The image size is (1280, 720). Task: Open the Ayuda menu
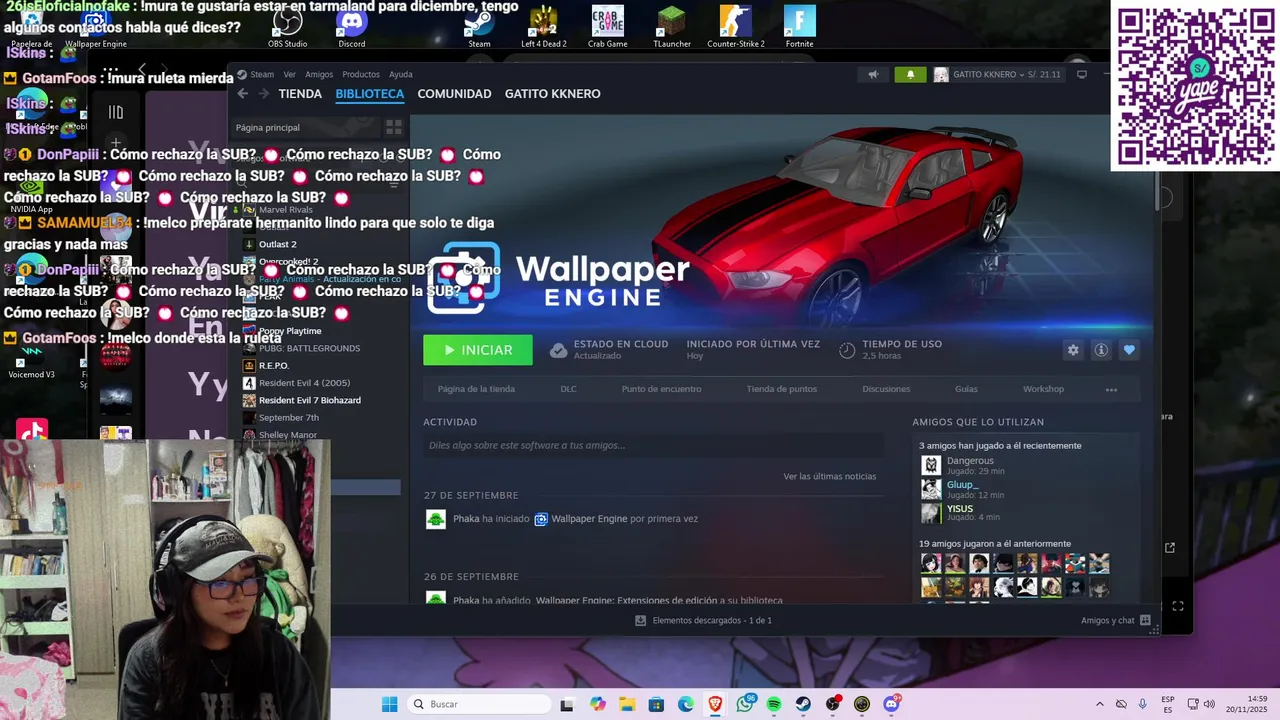[x=401, y=74]
